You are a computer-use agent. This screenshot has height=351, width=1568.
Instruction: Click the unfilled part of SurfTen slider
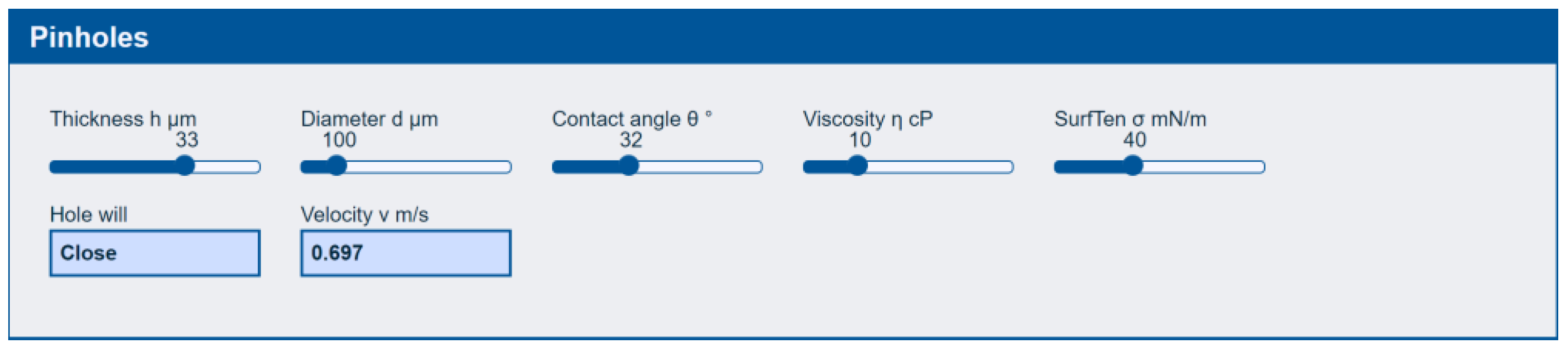(x=1204, y=167)
